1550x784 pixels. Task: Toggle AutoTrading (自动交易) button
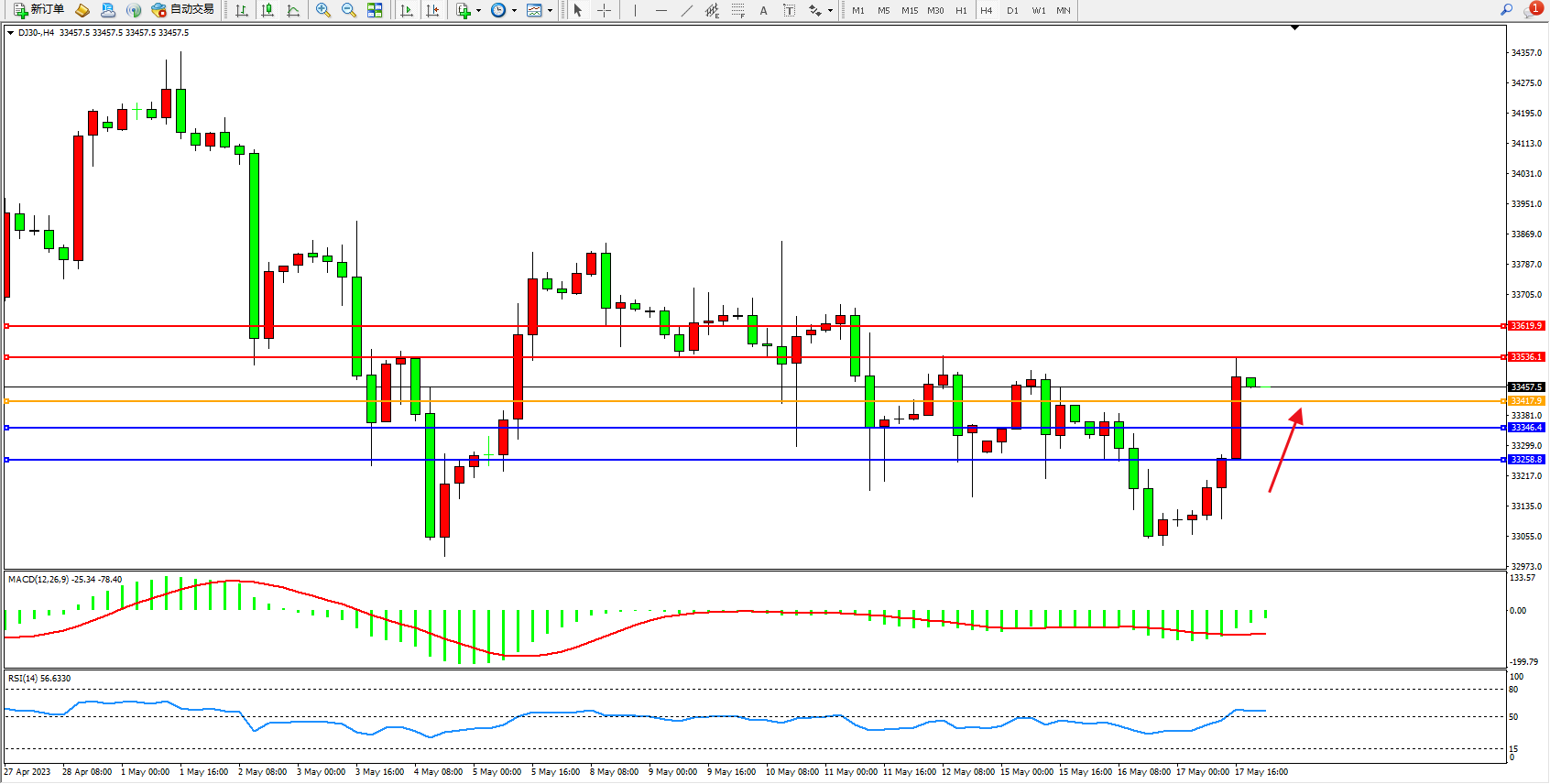point(183,10)
